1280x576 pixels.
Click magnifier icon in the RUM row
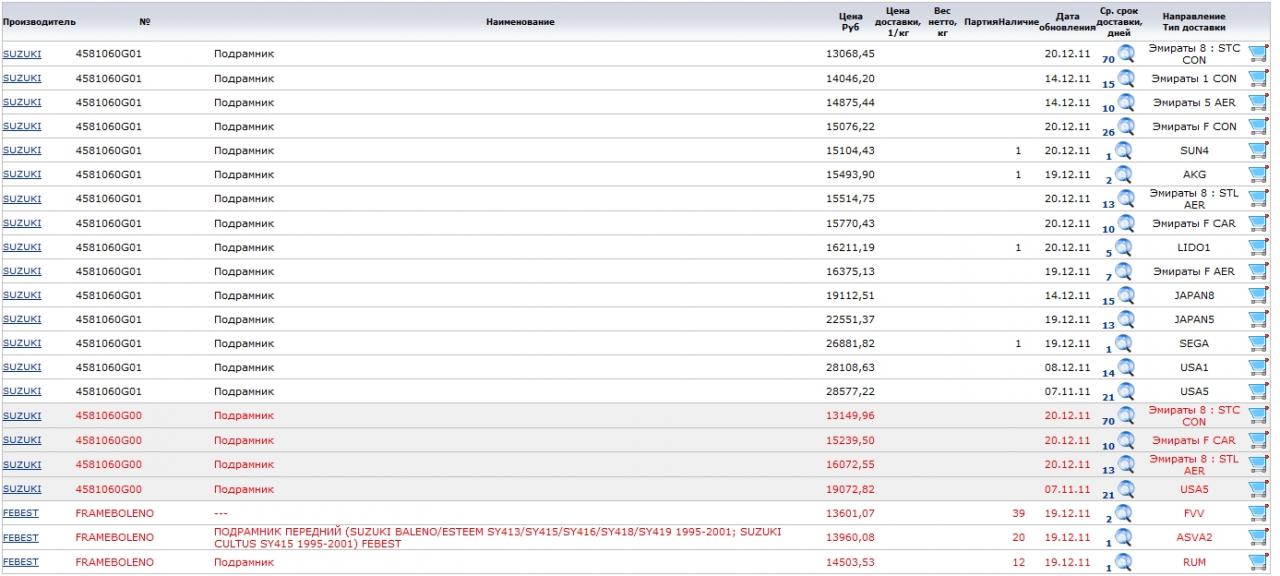[x=1126, y=561]
